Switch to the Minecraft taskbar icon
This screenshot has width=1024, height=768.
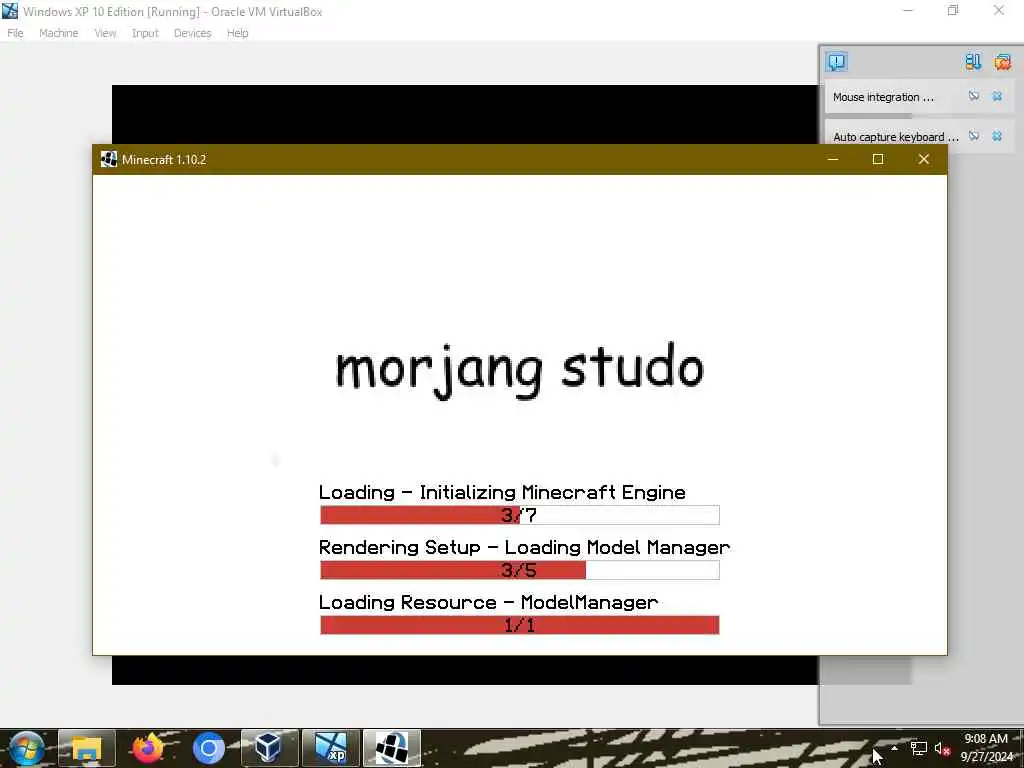click(x=392, y=748)
